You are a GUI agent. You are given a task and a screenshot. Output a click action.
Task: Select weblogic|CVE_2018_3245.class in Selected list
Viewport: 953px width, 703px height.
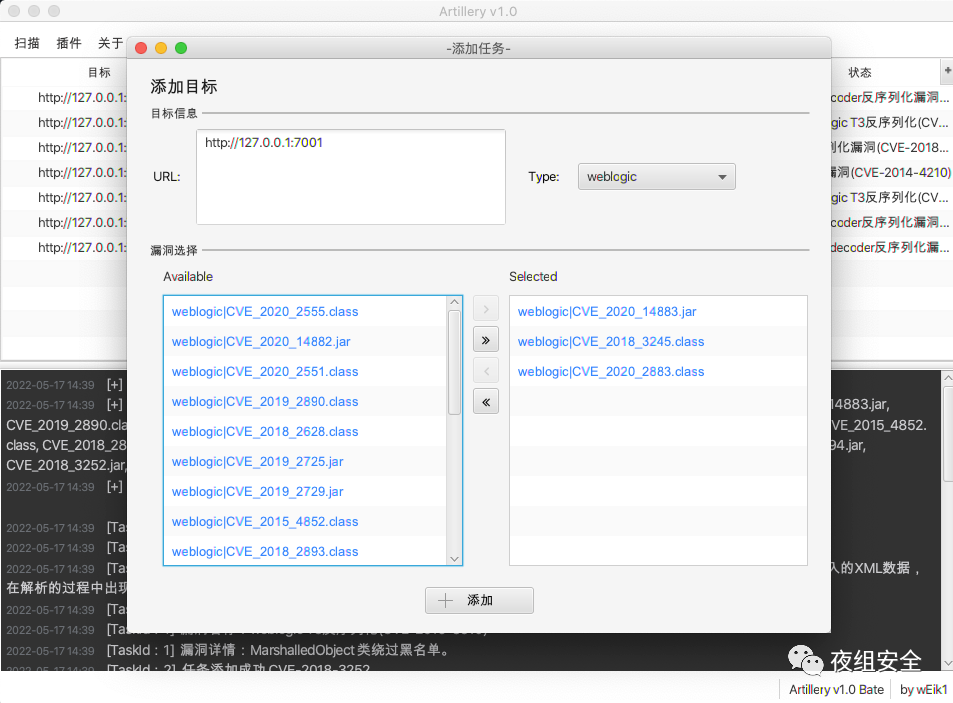tap(658, 341)
